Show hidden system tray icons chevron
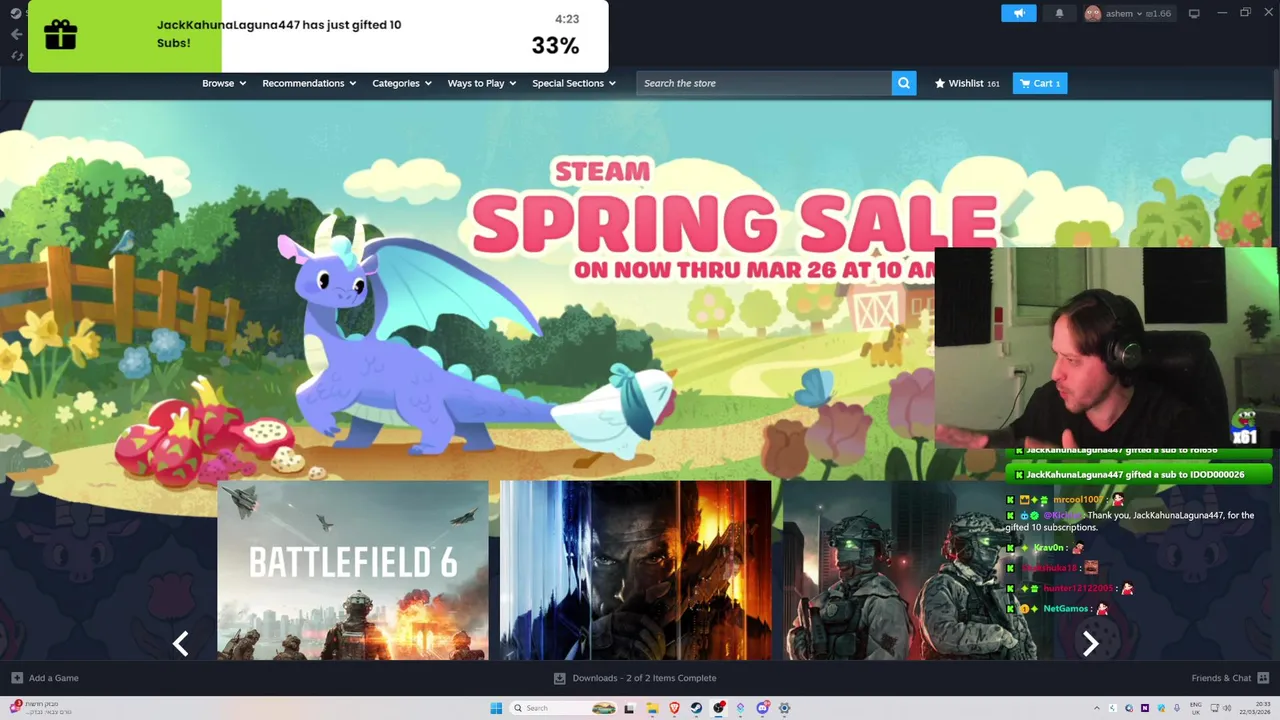This screenshot has height=720, width=1280. pyautogui.click(x=1097, y=708)
